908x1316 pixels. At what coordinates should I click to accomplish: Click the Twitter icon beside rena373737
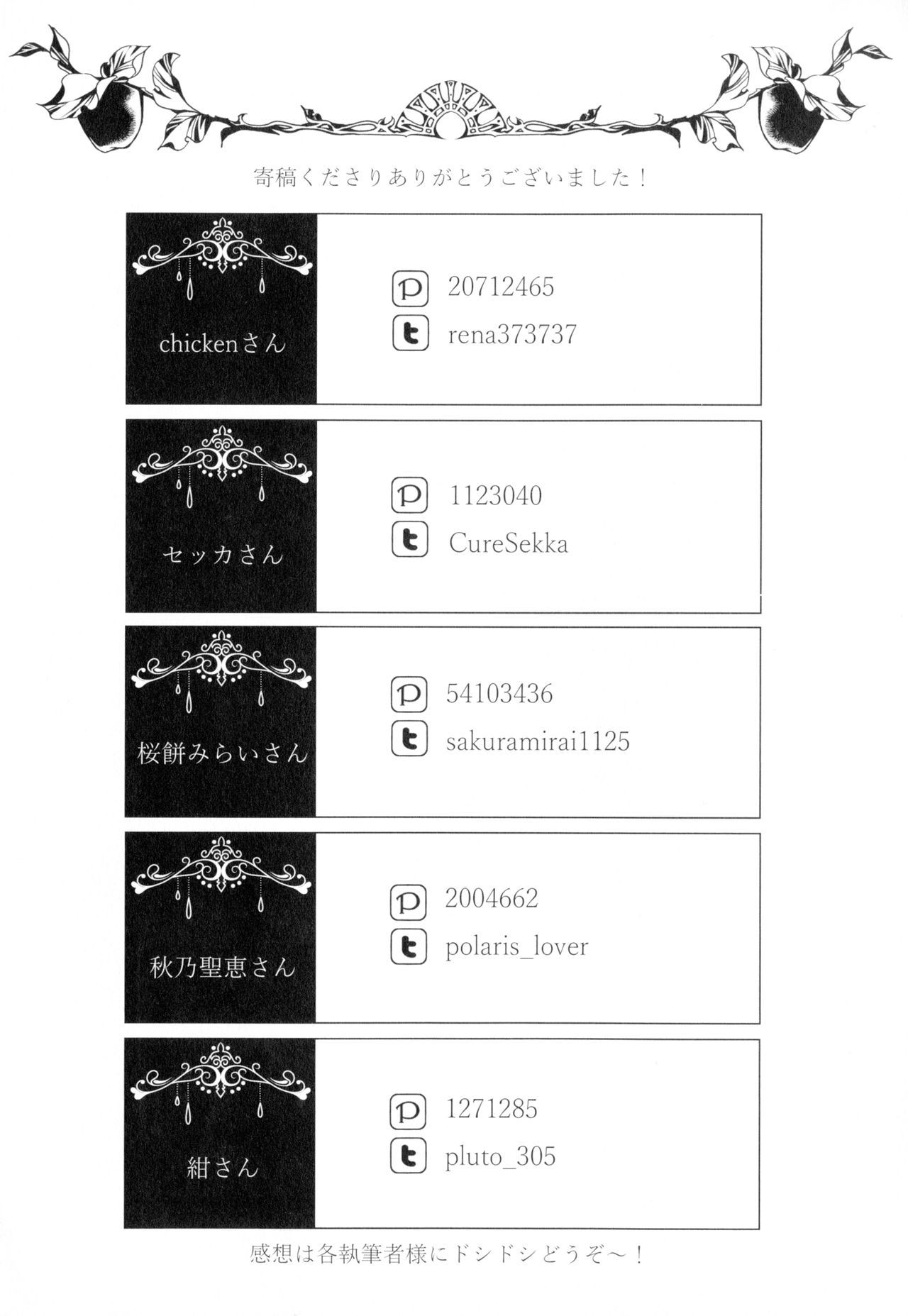410,334
